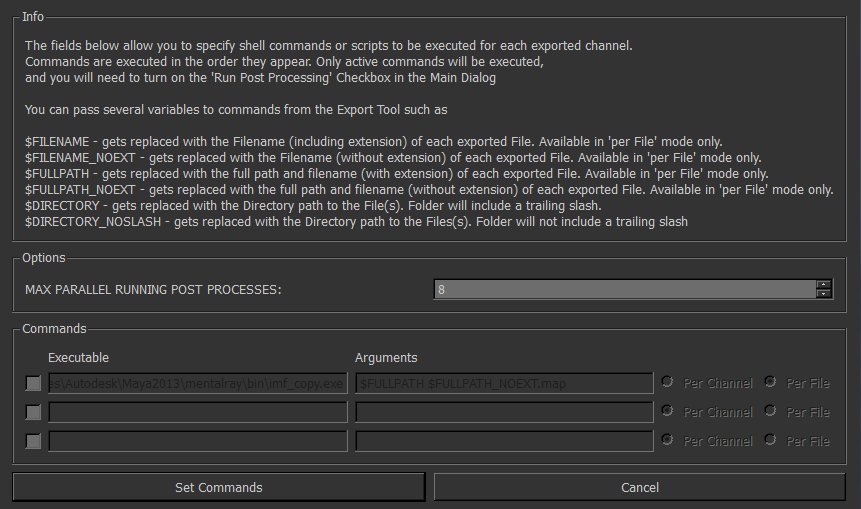Select Per File for second command
861x509 pixels.
point(770,411)
